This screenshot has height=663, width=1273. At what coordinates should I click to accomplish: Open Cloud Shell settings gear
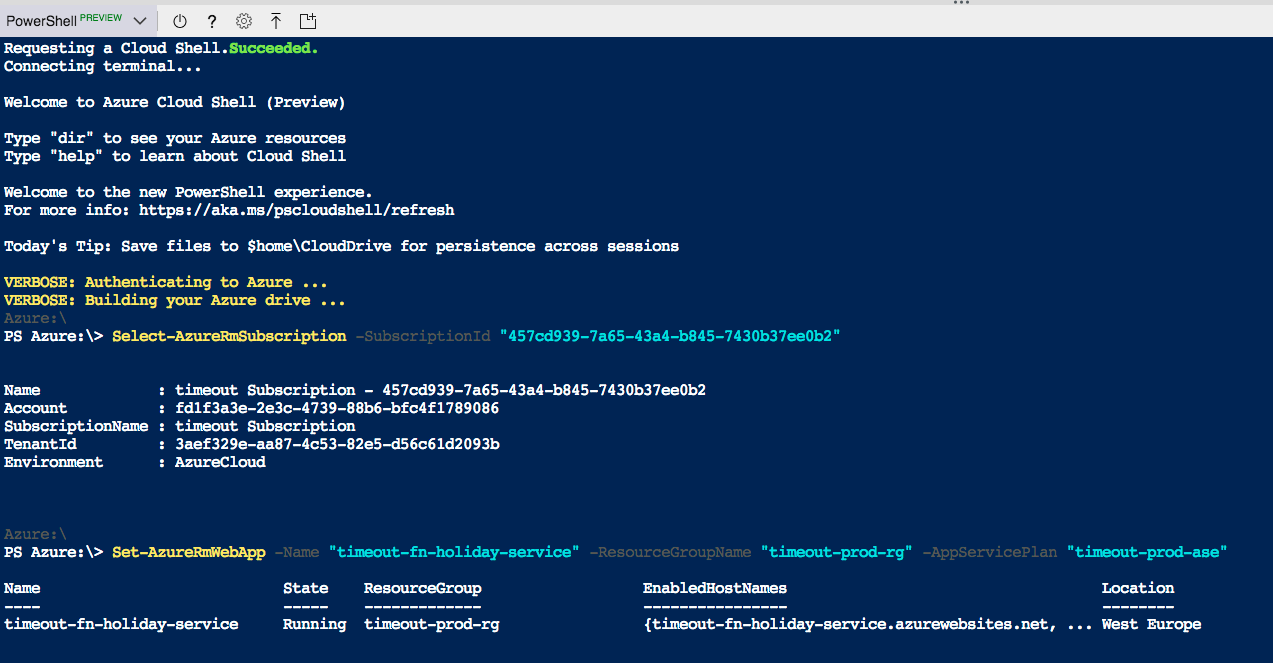click(x=244, y=21)
